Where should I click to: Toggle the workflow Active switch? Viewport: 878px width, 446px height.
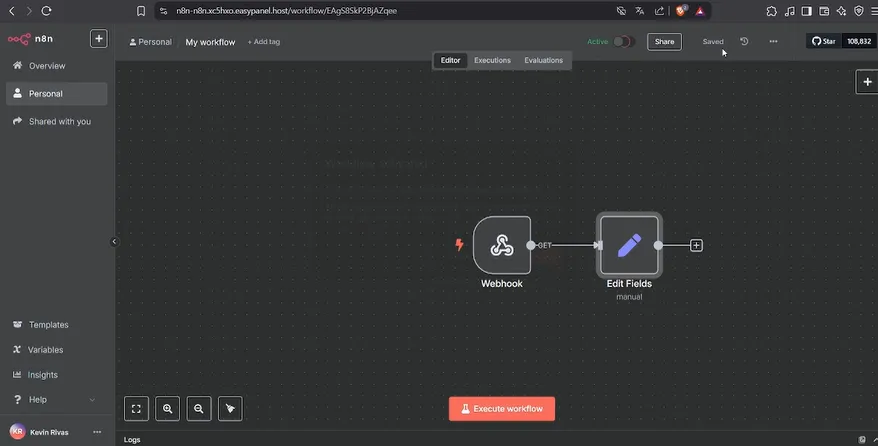click(x=624, y=42)
